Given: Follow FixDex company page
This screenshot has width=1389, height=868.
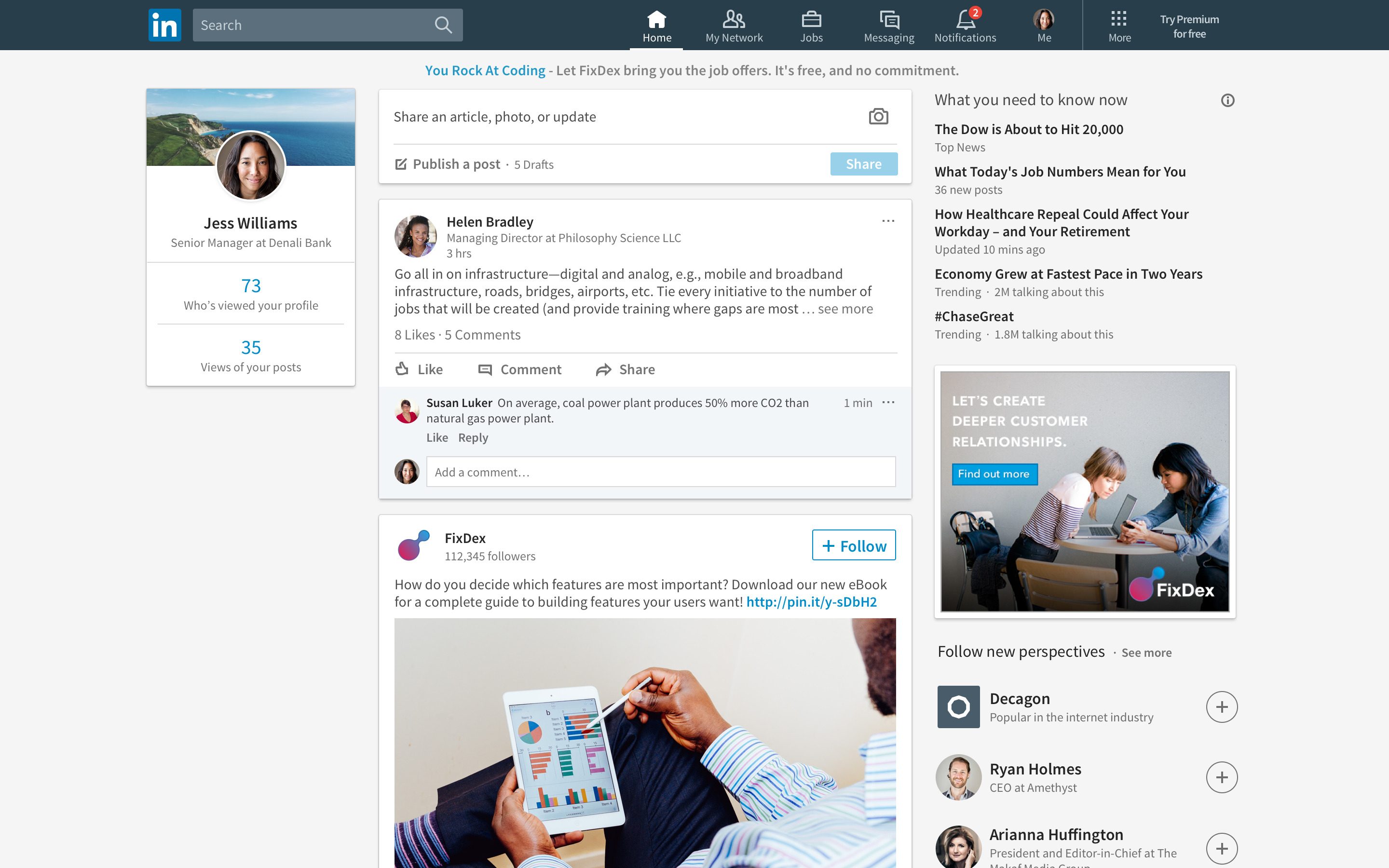Looking at the screenshot, I should click(x=853, y=545).
